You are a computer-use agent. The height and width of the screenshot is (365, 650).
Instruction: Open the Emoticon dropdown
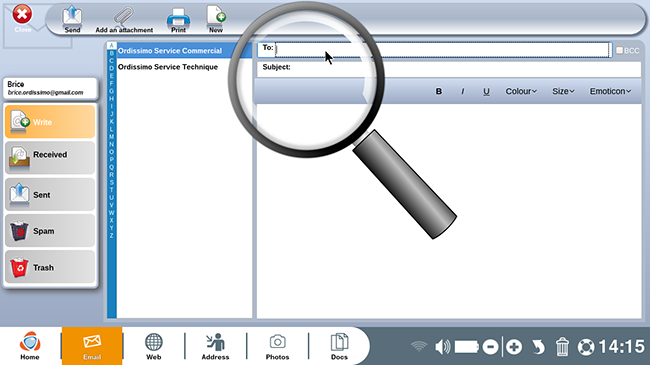[610, 91]
